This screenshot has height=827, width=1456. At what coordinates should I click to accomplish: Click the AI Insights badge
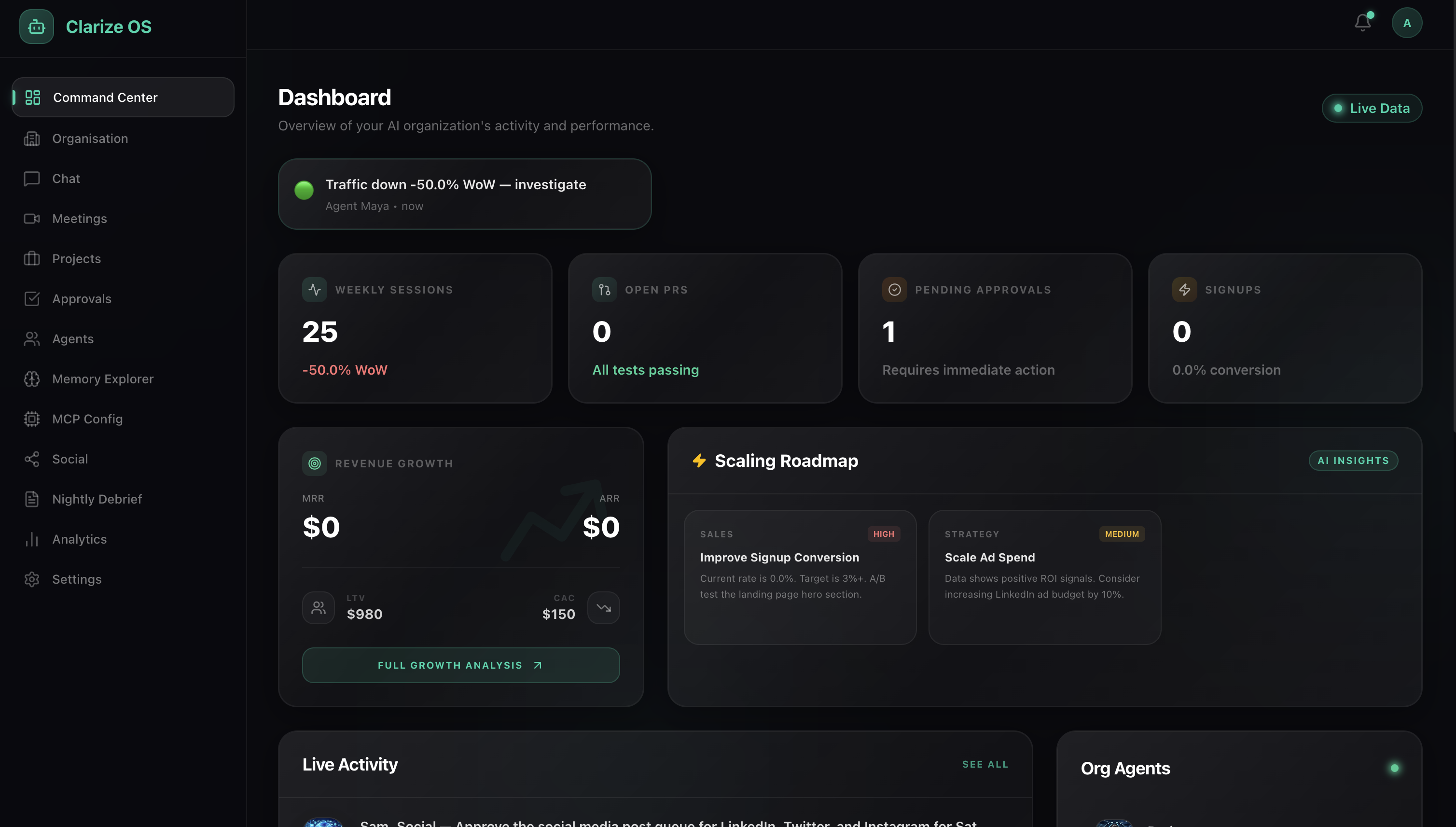[1353, 461]
